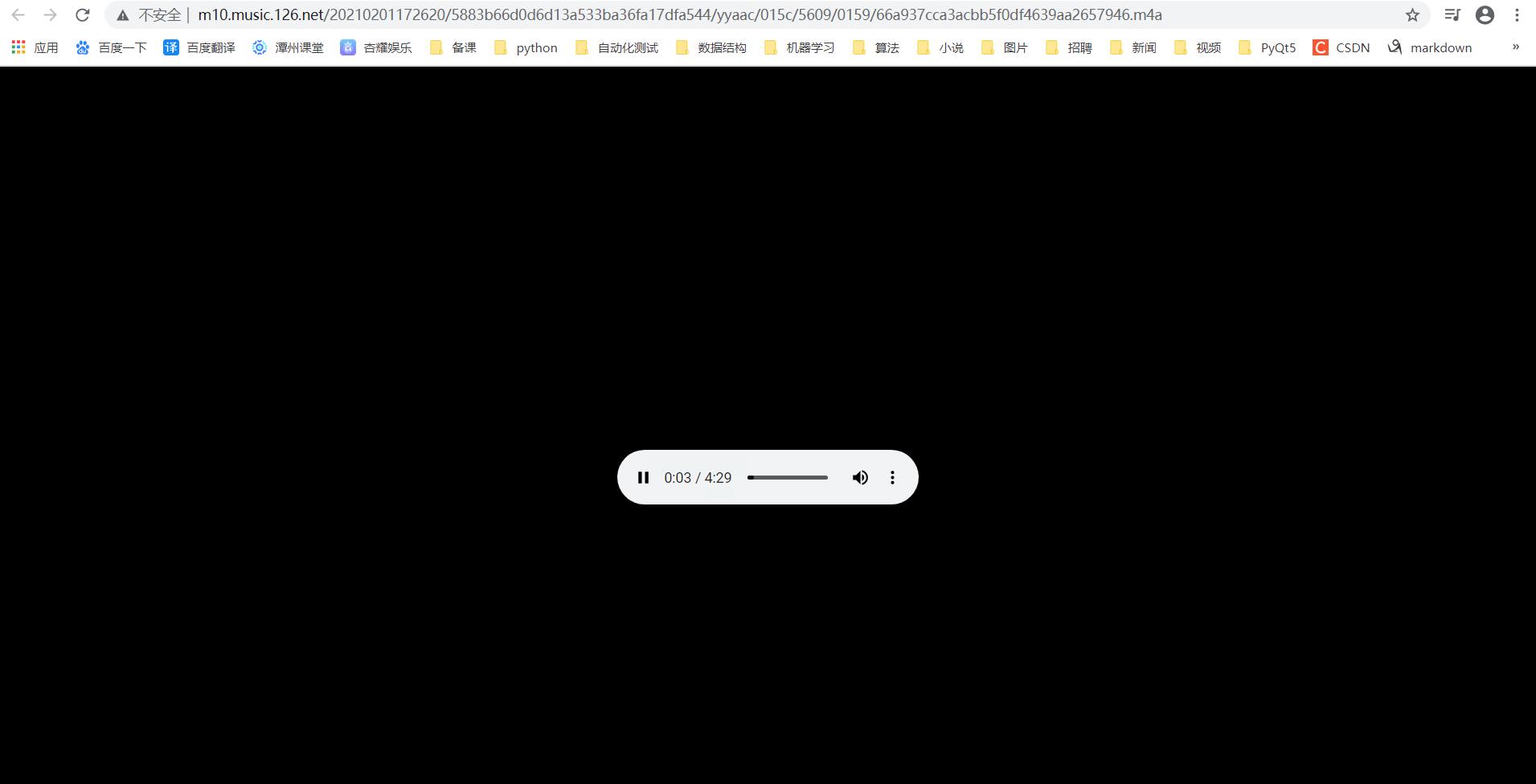Click the address bar URL
Viewport: 1536px width, 784px height.
click(x=680, y=14)
